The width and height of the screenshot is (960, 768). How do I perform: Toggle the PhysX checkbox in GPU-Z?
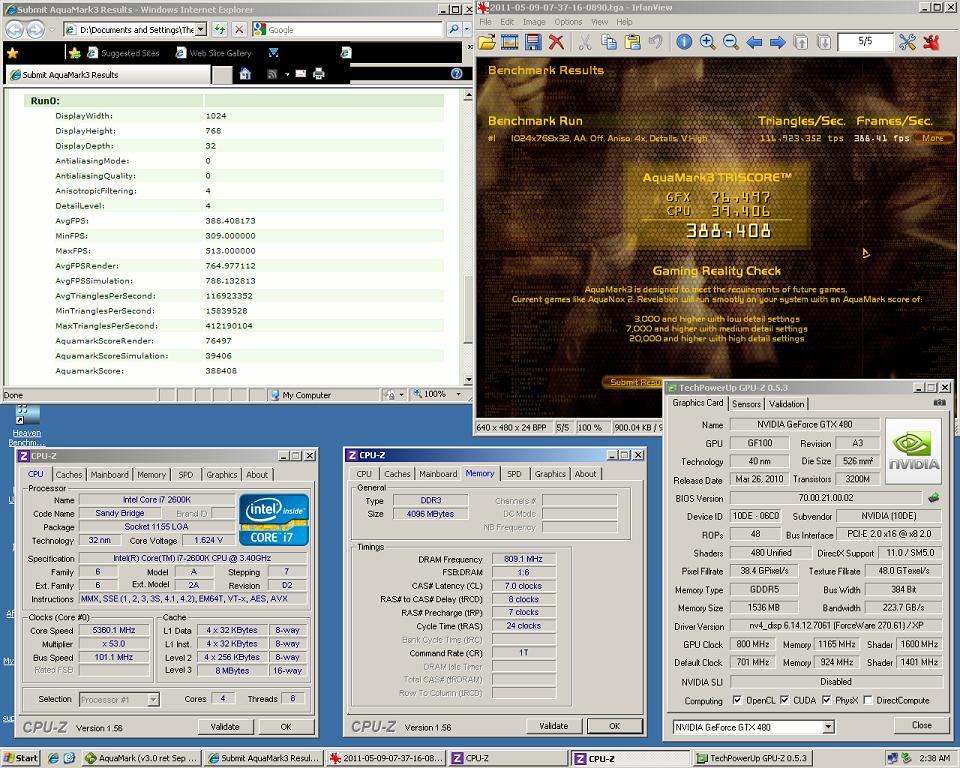coord(827,700)
